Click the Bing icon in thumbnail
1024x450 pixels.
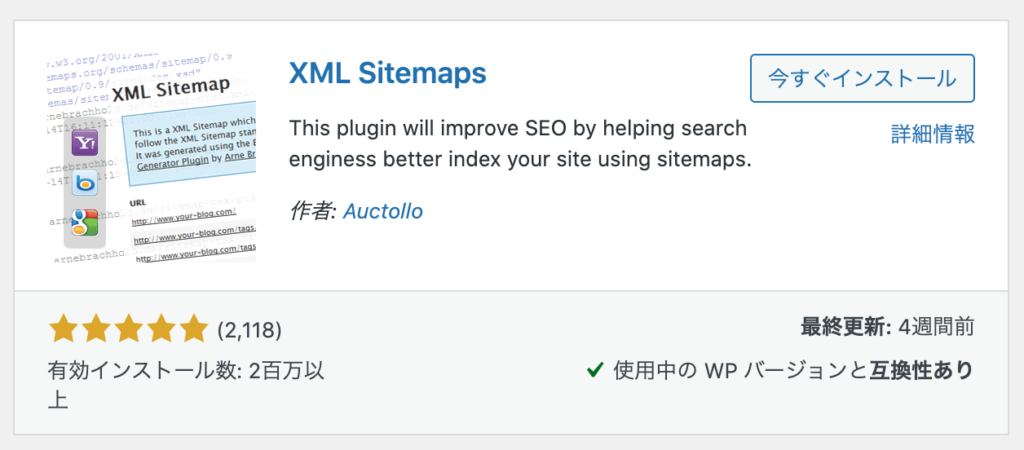(x=84, y=184)
